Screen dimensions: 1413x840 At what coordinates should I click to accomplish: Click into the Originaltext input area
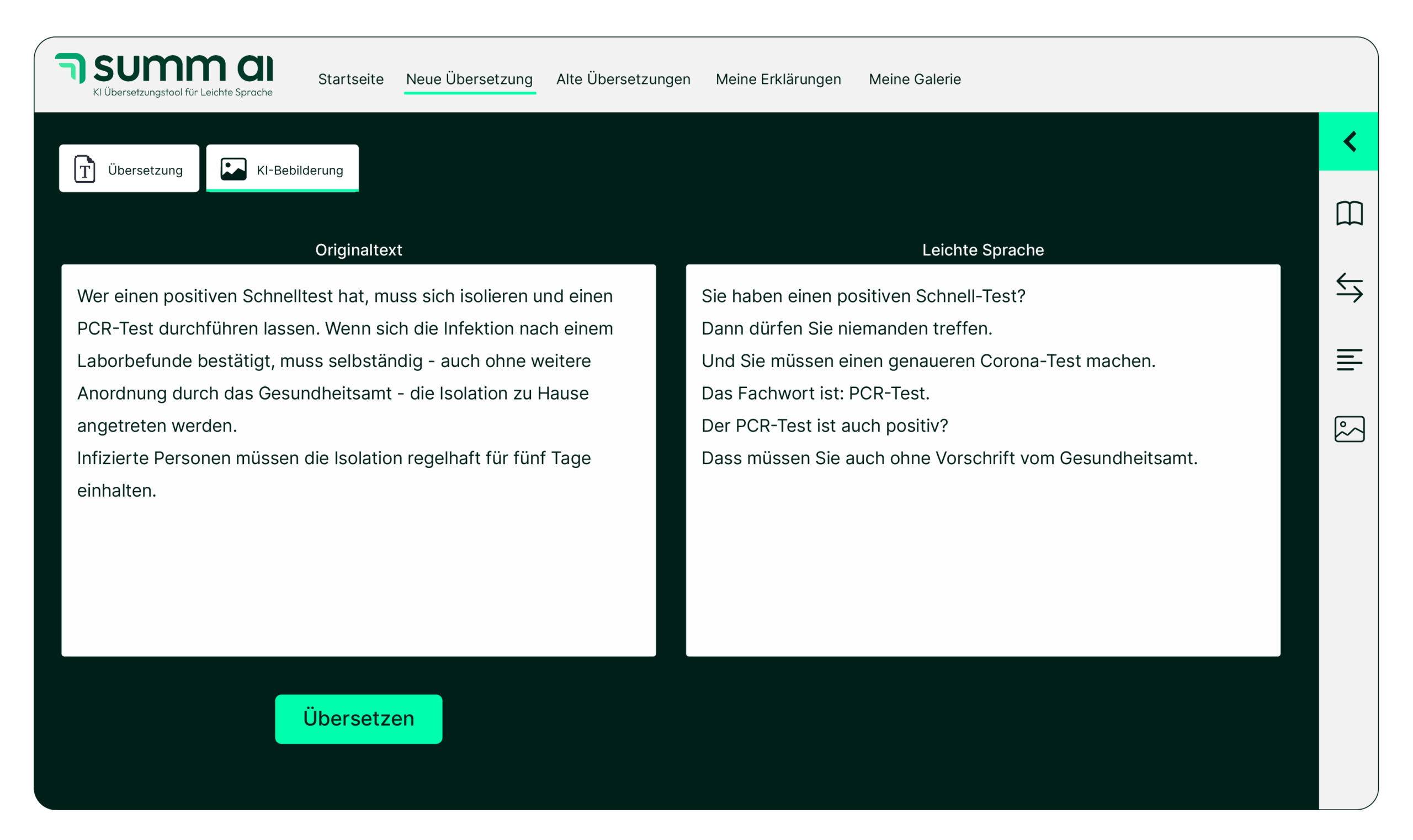point(358,566)
